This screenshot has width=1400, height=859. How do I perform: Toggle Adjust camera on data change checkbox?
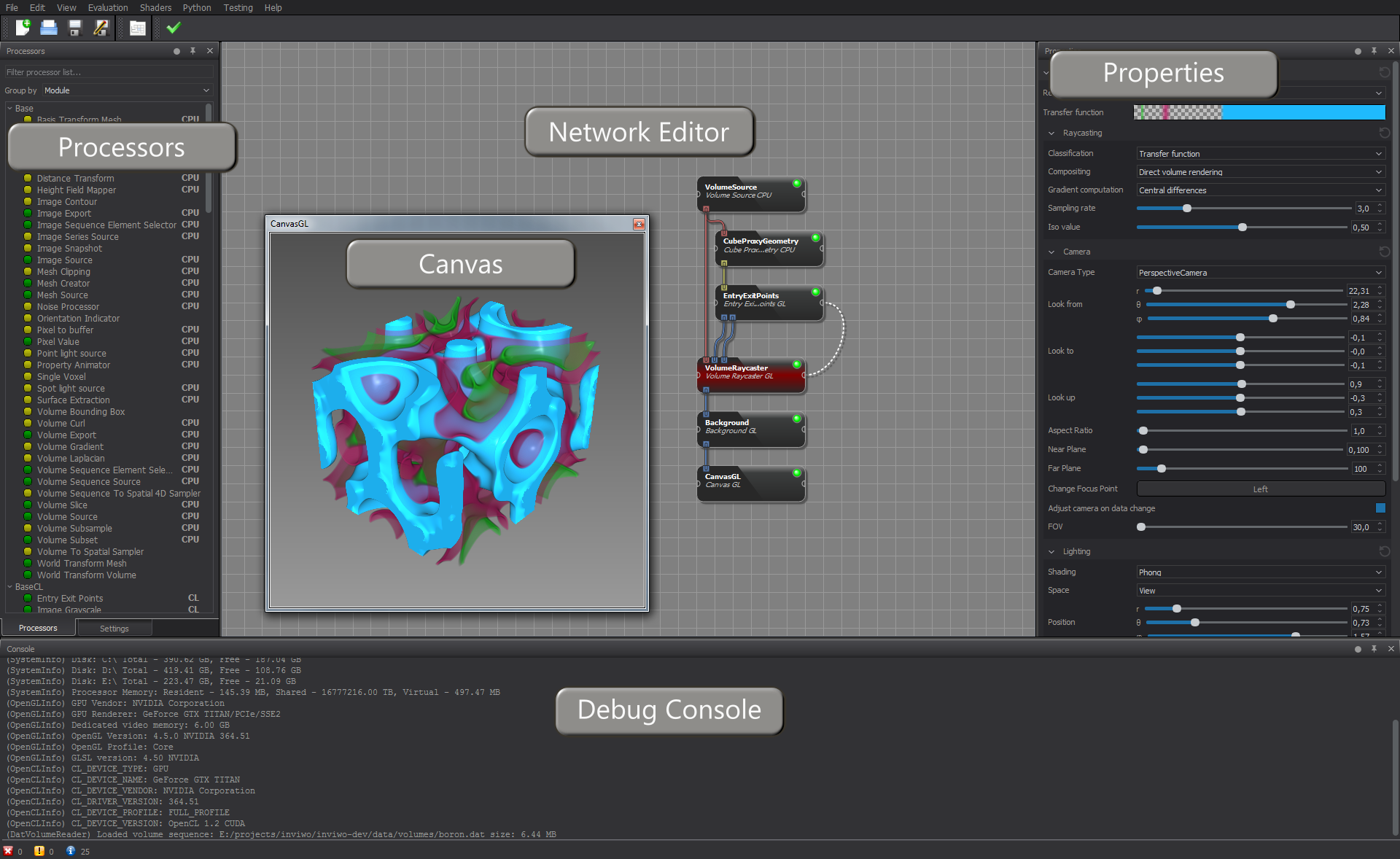pos(1380,508)
